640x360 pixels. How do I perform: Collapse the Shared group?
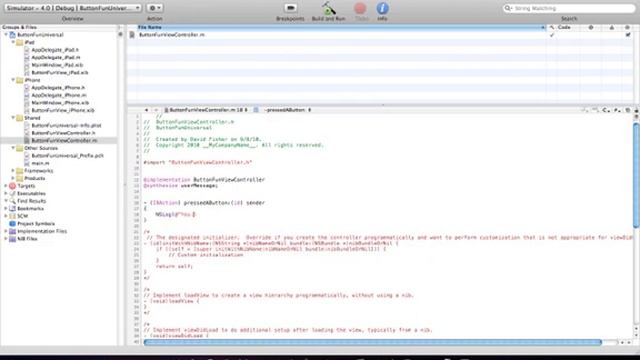(13, 118)
